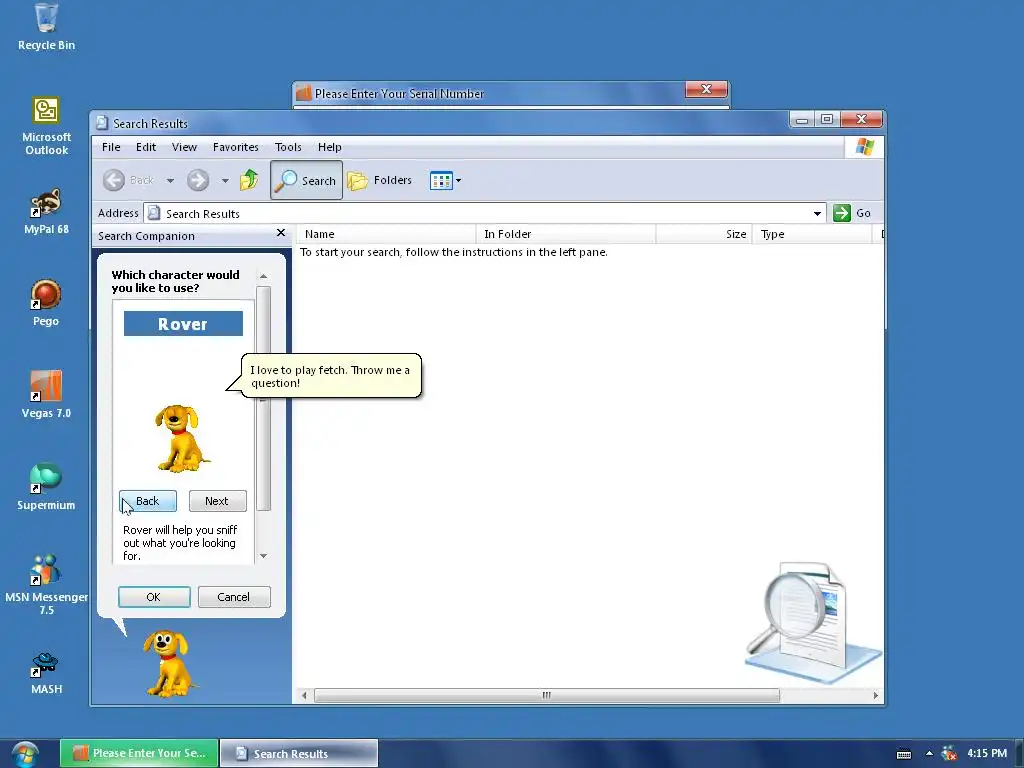Click the Rover name banner

click(183, 324)
